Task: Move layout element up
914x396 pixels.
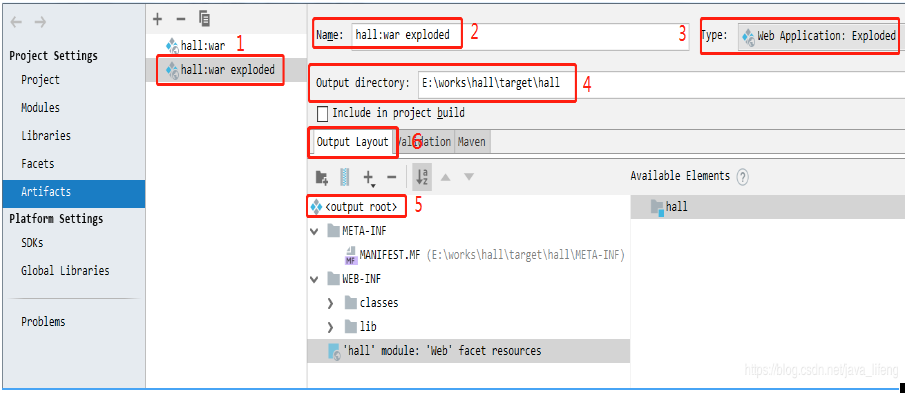Action: point(446,177)
